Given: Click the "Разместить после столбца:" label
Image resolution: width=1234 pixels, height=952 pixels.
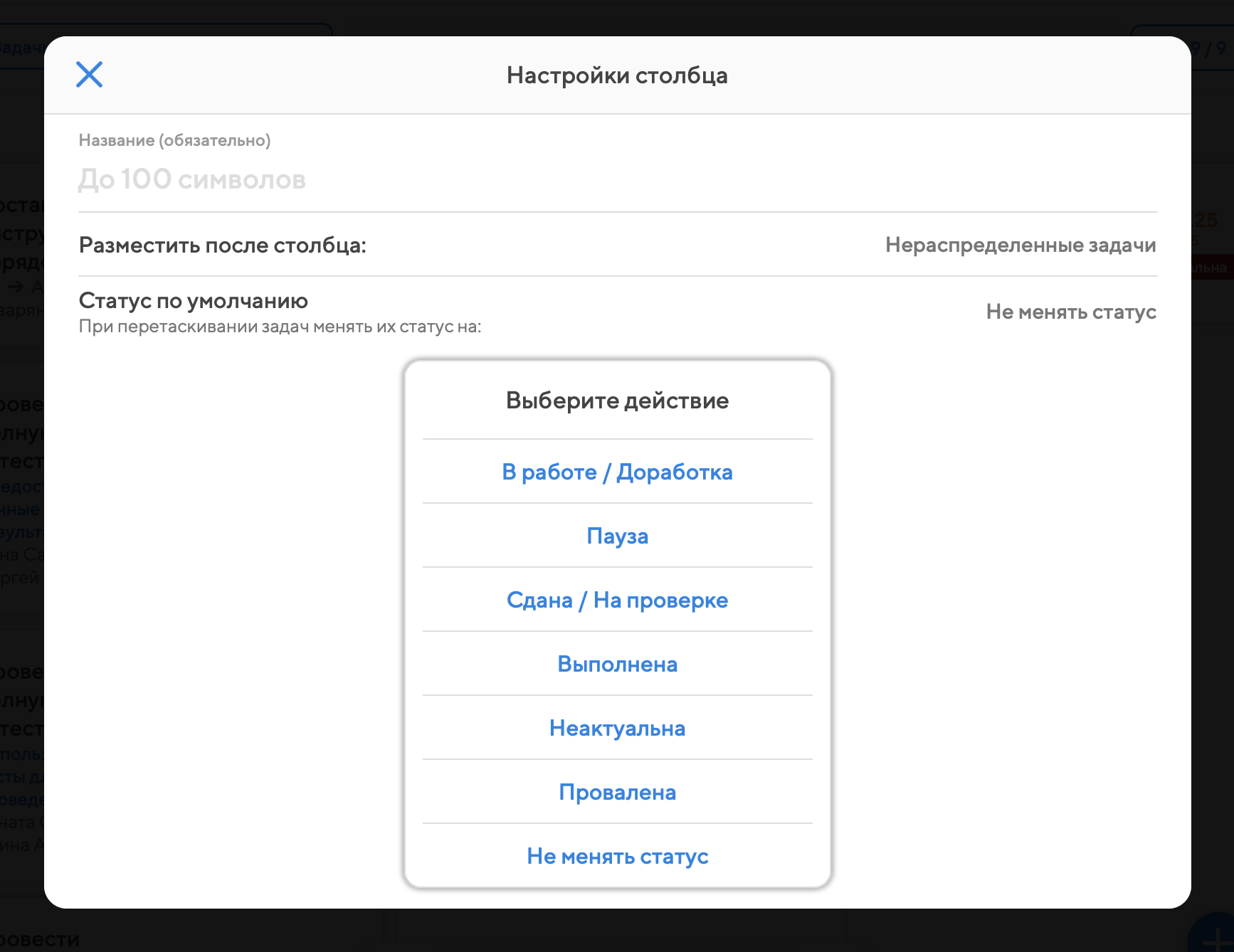Looking at the screenshot, I should [x=222, y=245].
